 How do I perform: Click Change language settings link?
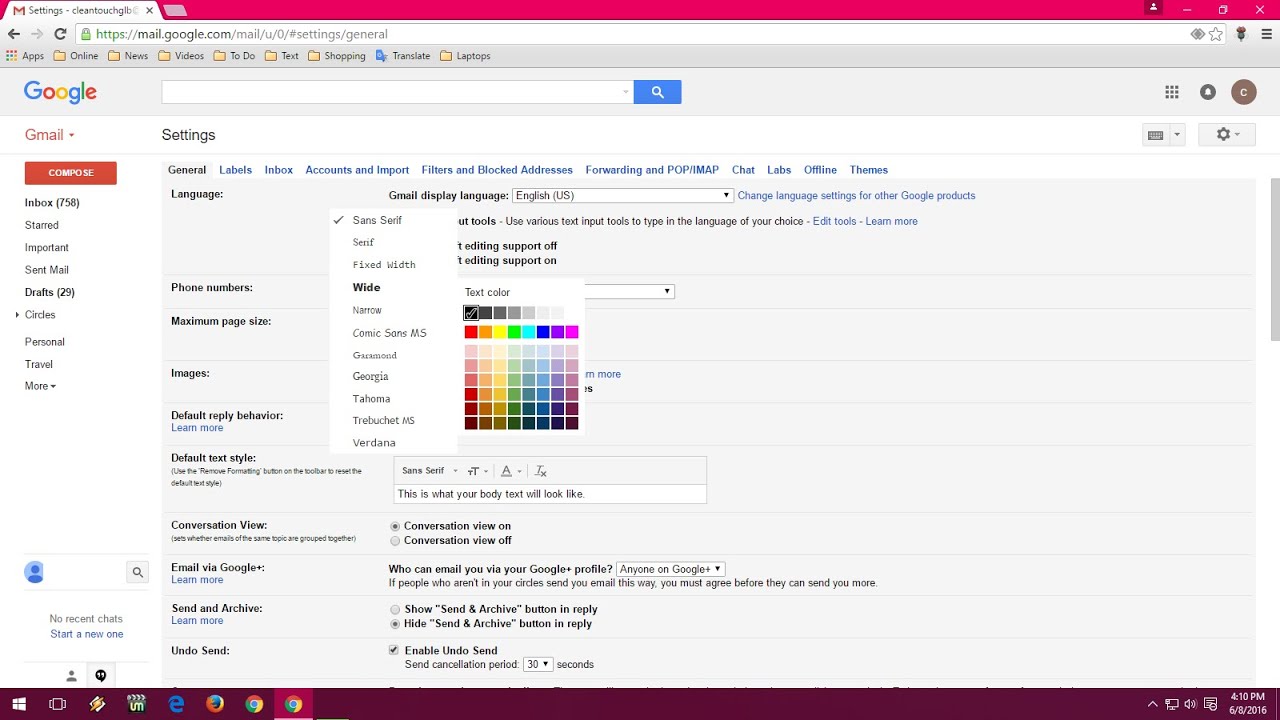tap(856, 196)
